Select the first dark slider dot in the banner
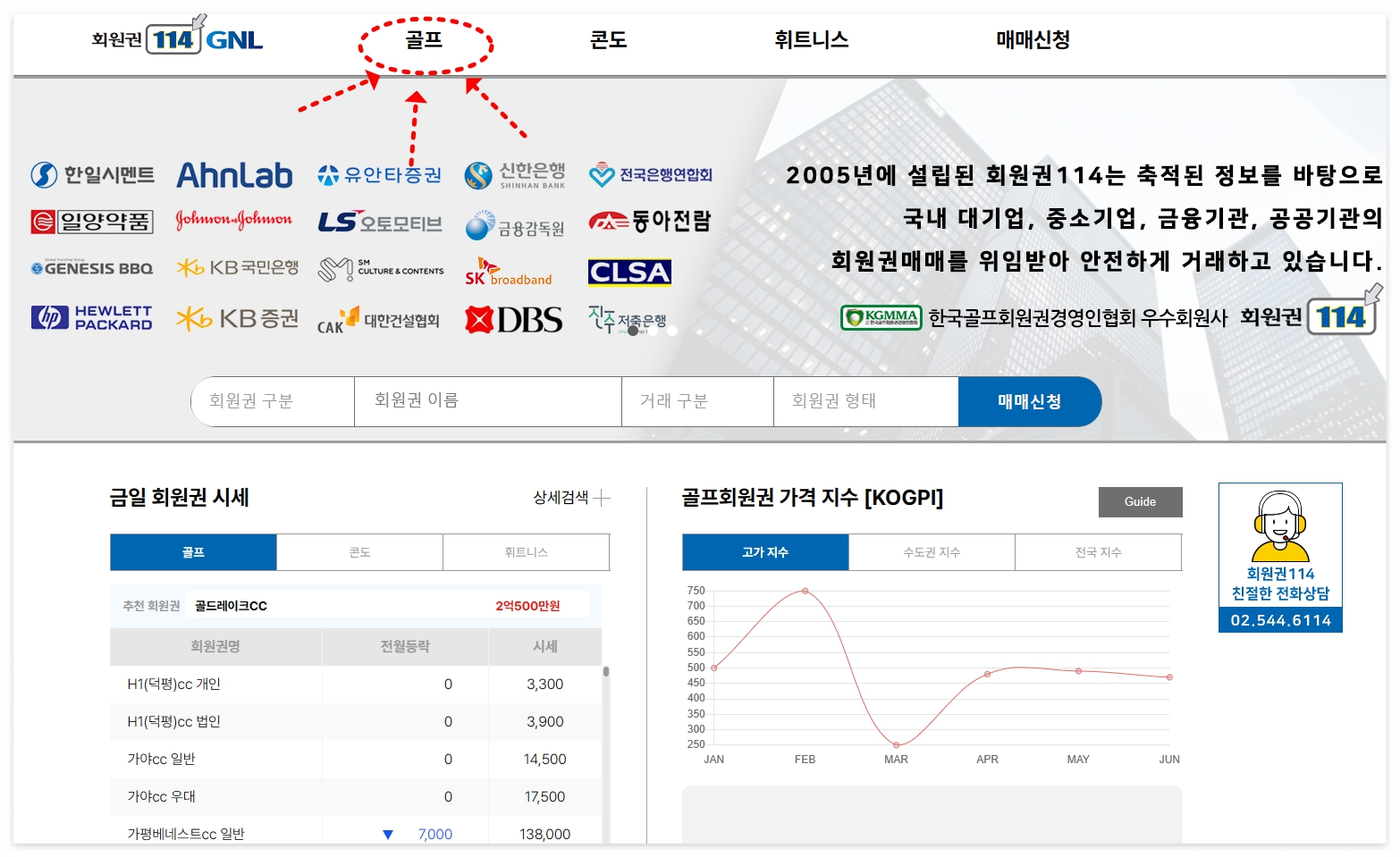Screen dimensions: 1400x857 (633, 331)
